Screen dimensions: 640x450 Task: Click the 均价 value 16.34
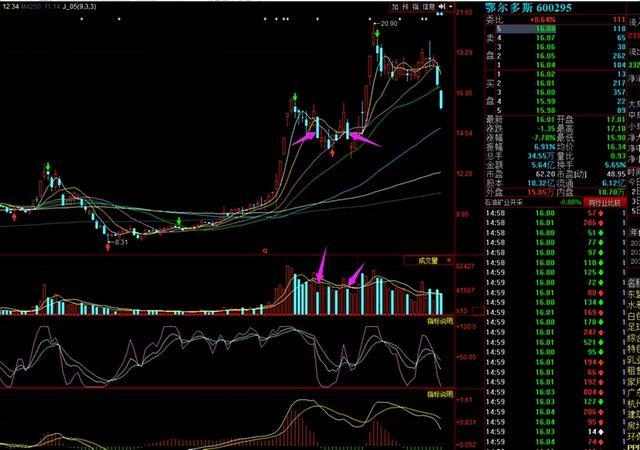pyautogui.click(x=616, y=147)
